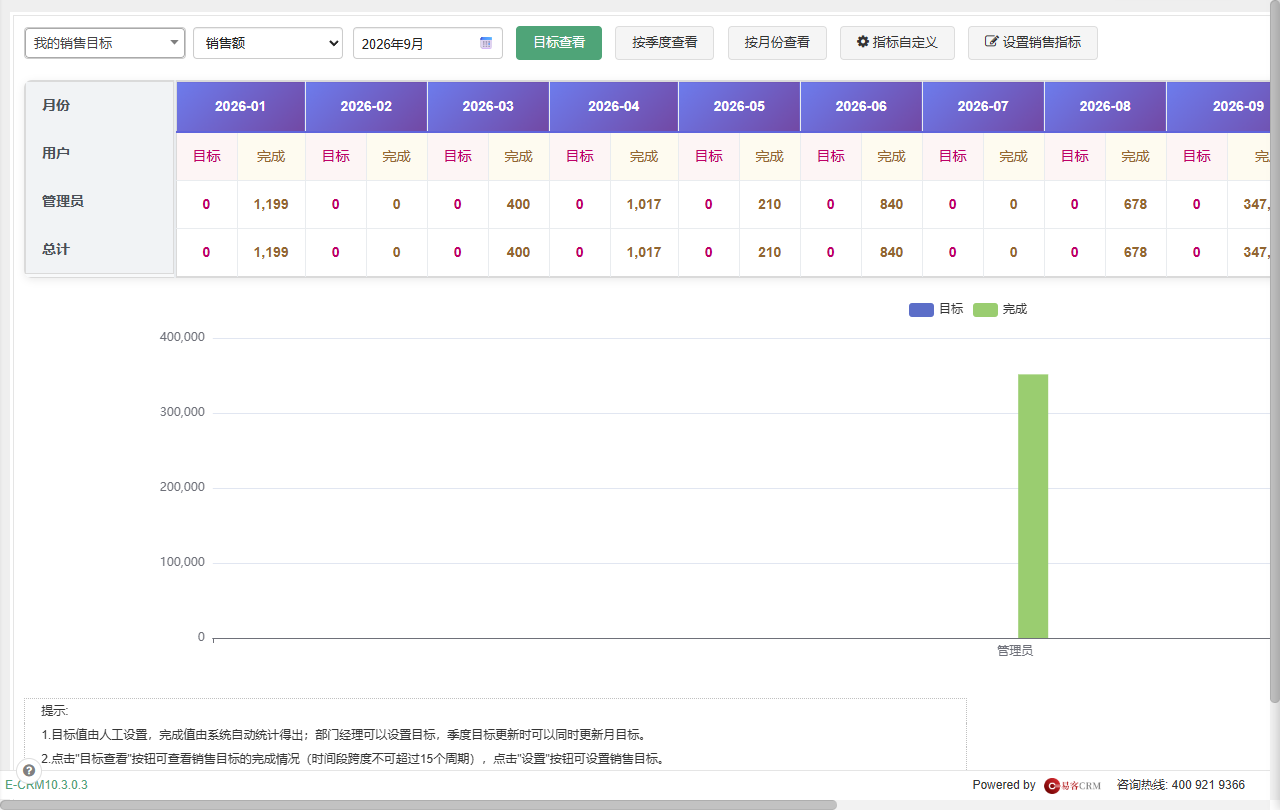Click the 目标 subheader under 2026-08
The width and height of the screenshot is (1280, 810).
1075,156
